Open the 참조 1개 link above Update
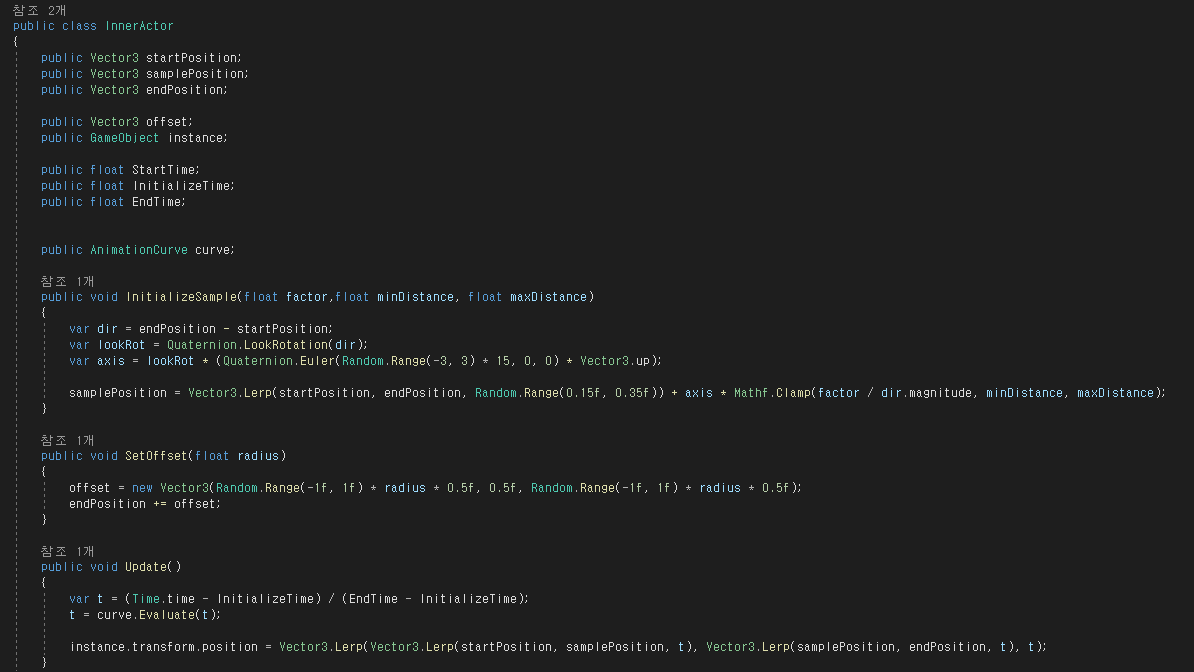The image size is (1194, 672). (67, 551)
